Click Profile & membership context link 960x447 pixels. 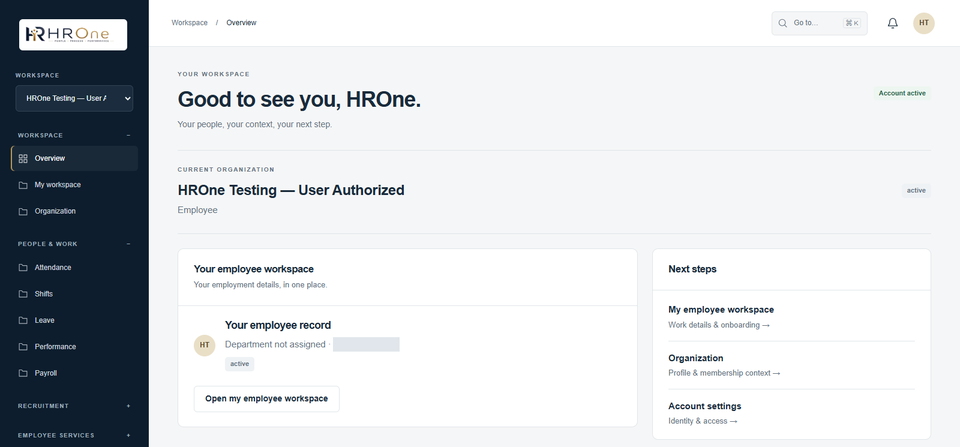(x=724, y=373)
